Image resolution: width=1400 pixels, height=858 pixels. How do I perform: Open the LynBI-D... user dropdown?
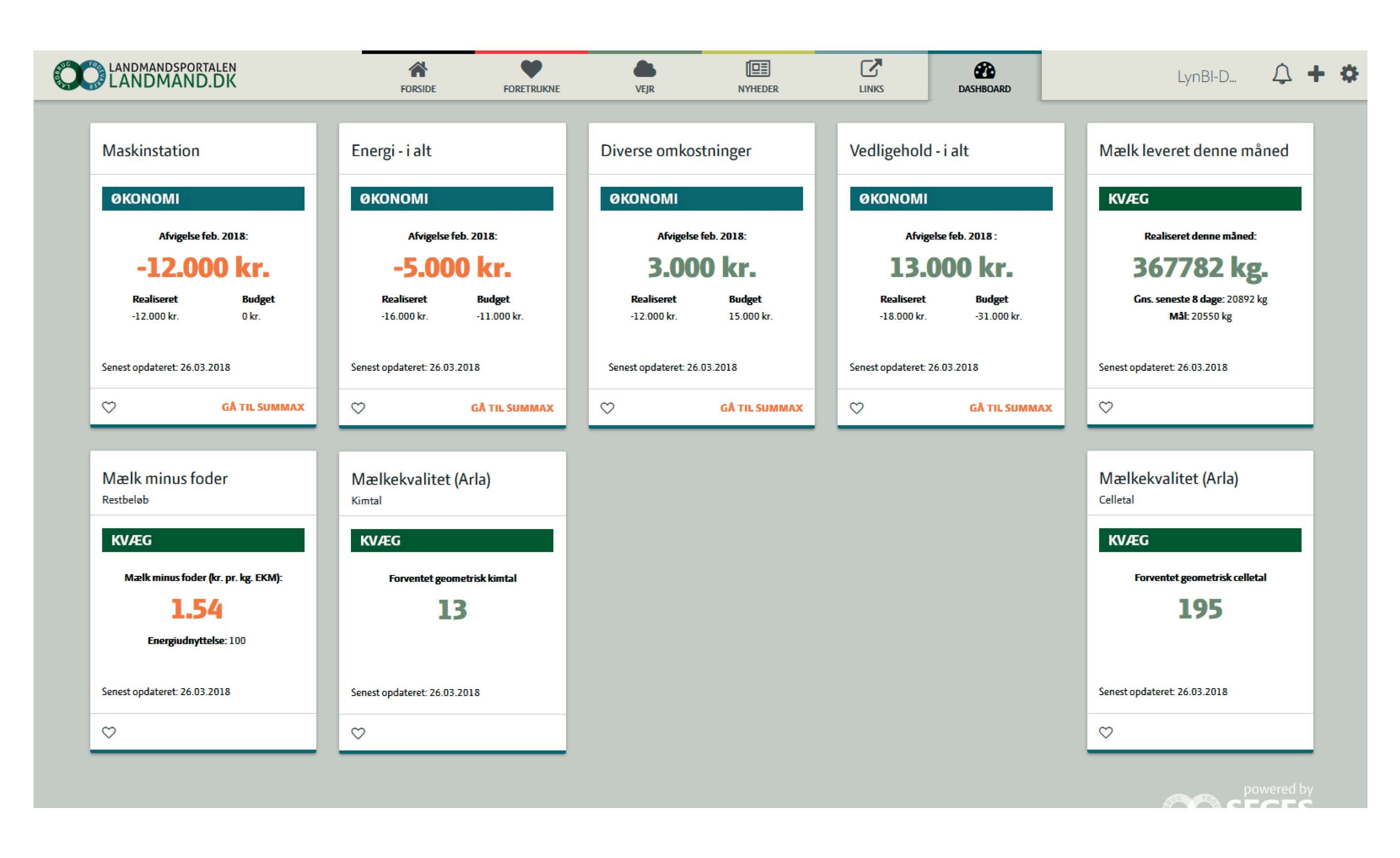coord(1206,77)
